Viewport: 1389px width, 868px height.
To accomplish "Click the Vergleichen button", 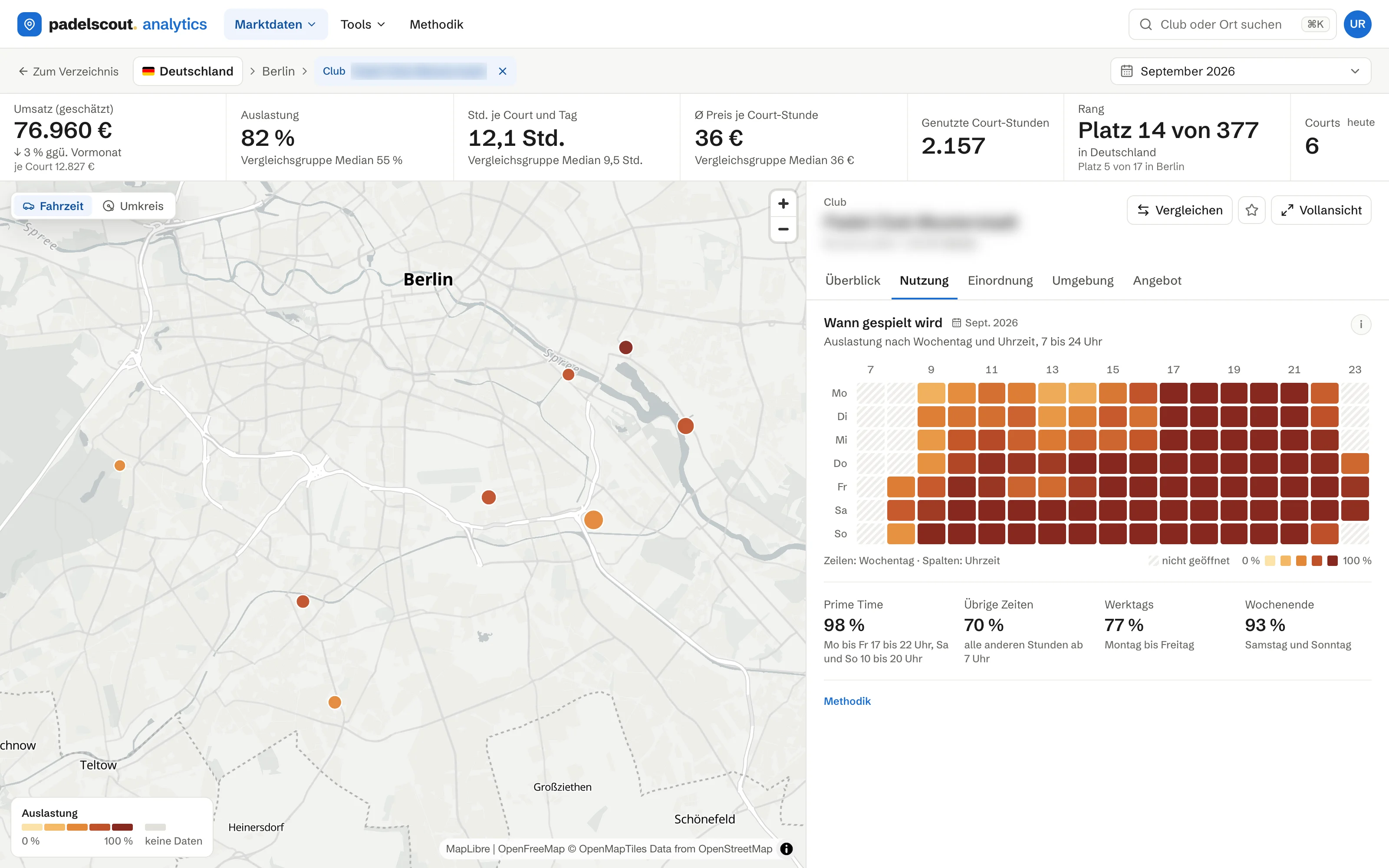I will pyautogui.click(x=1179, y=210).
